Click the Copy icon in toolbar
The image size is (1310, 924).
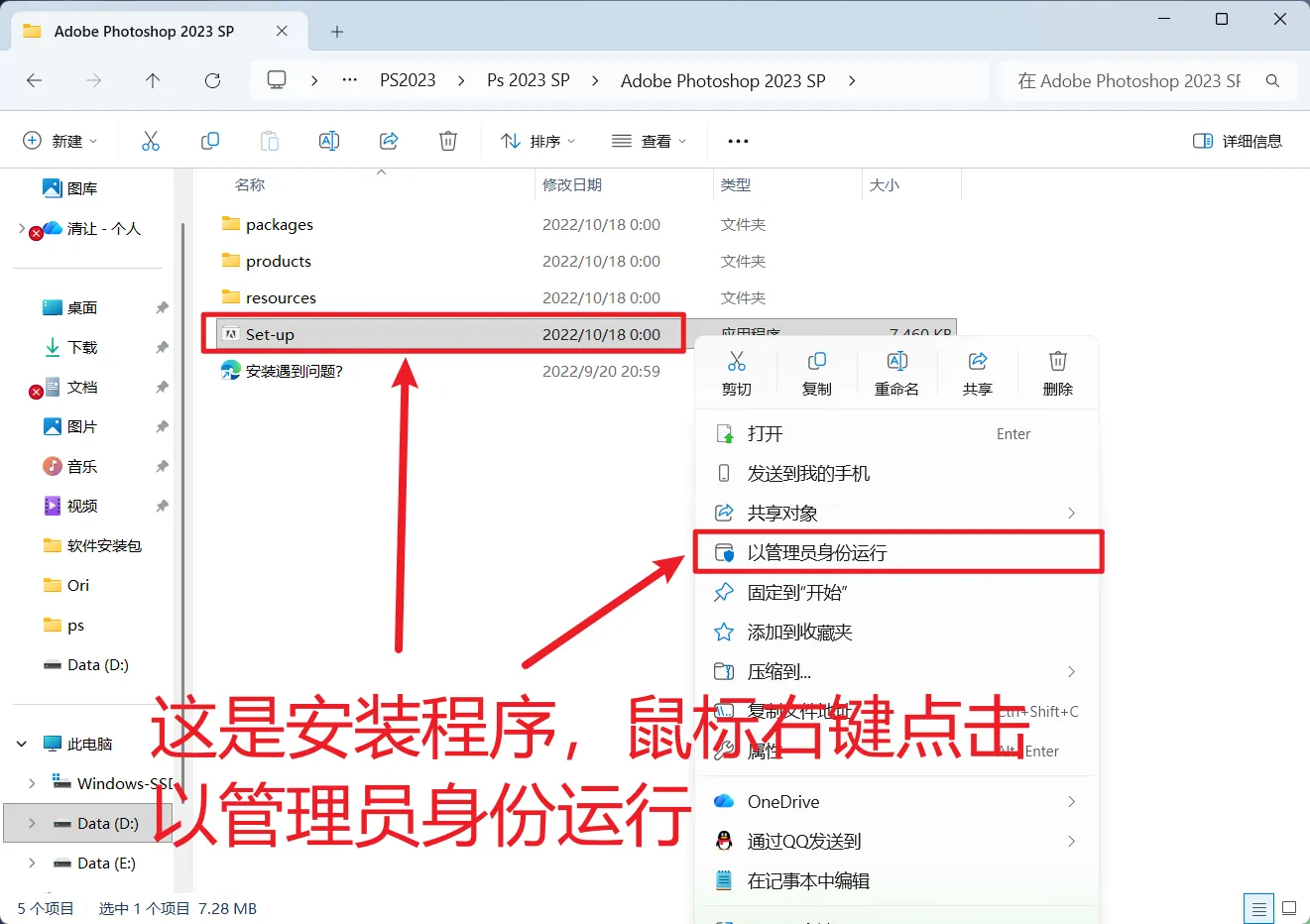(x=210, y=141)
